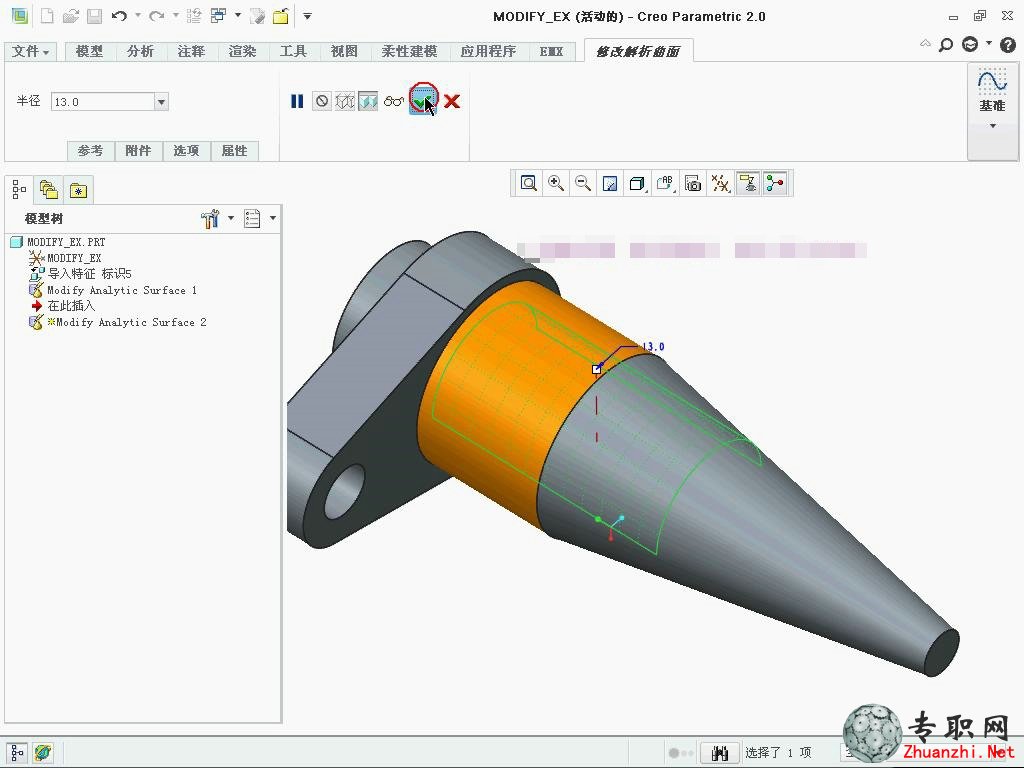Switch to the 模型 ribbon tab
Screen dimensions: 1024x768
click(x=89, y=51)
